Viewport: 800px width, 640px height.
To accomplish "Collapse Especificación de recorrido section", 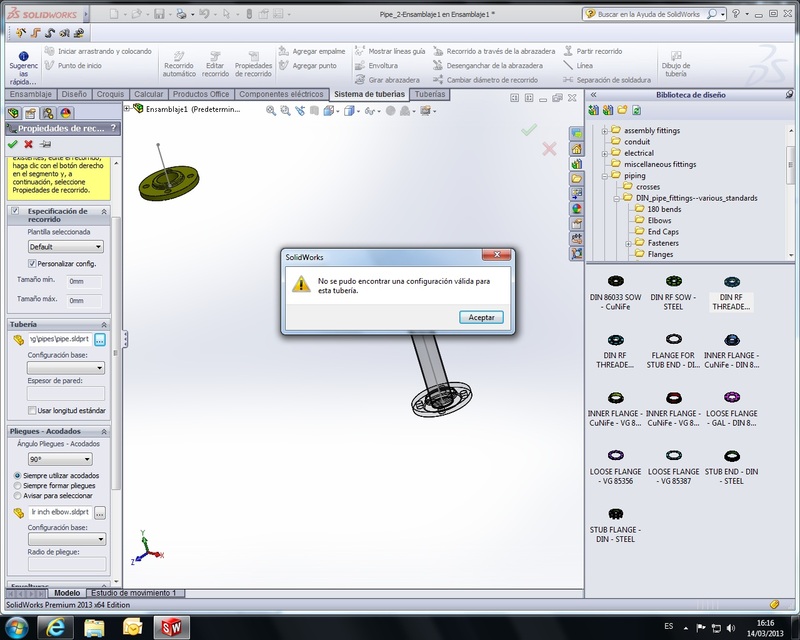I will 104,211.
